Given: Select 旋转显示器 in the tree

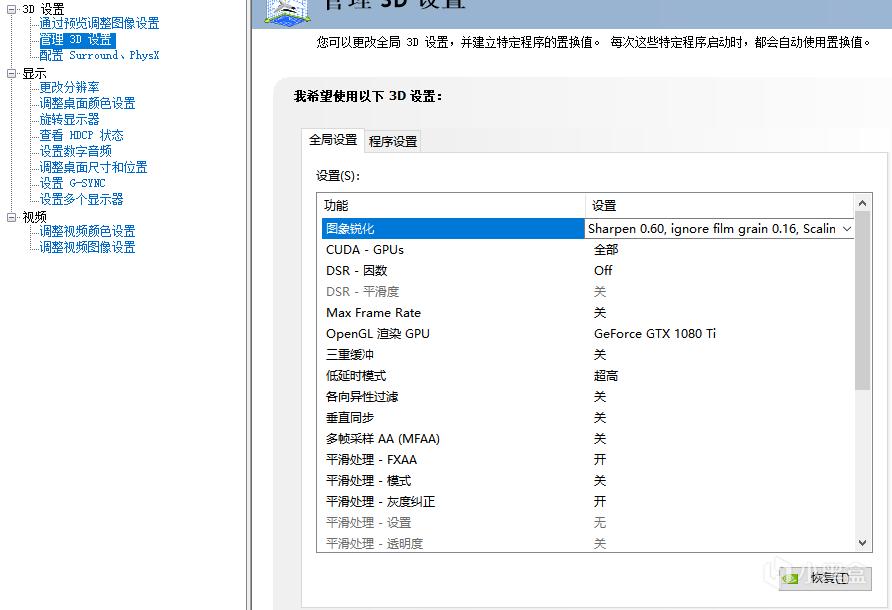Looking at the screenshot, I should (69, 119).
